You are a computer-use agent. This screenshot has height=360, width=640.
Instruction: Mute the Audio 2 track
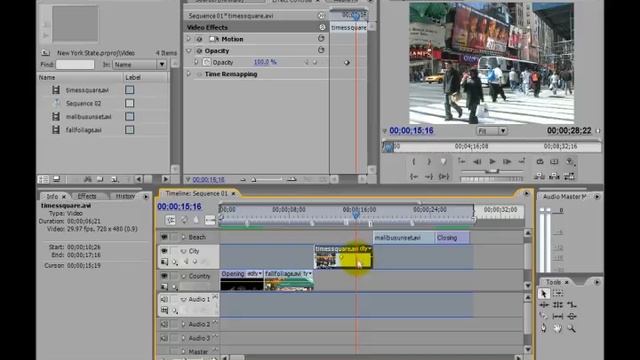164,324
